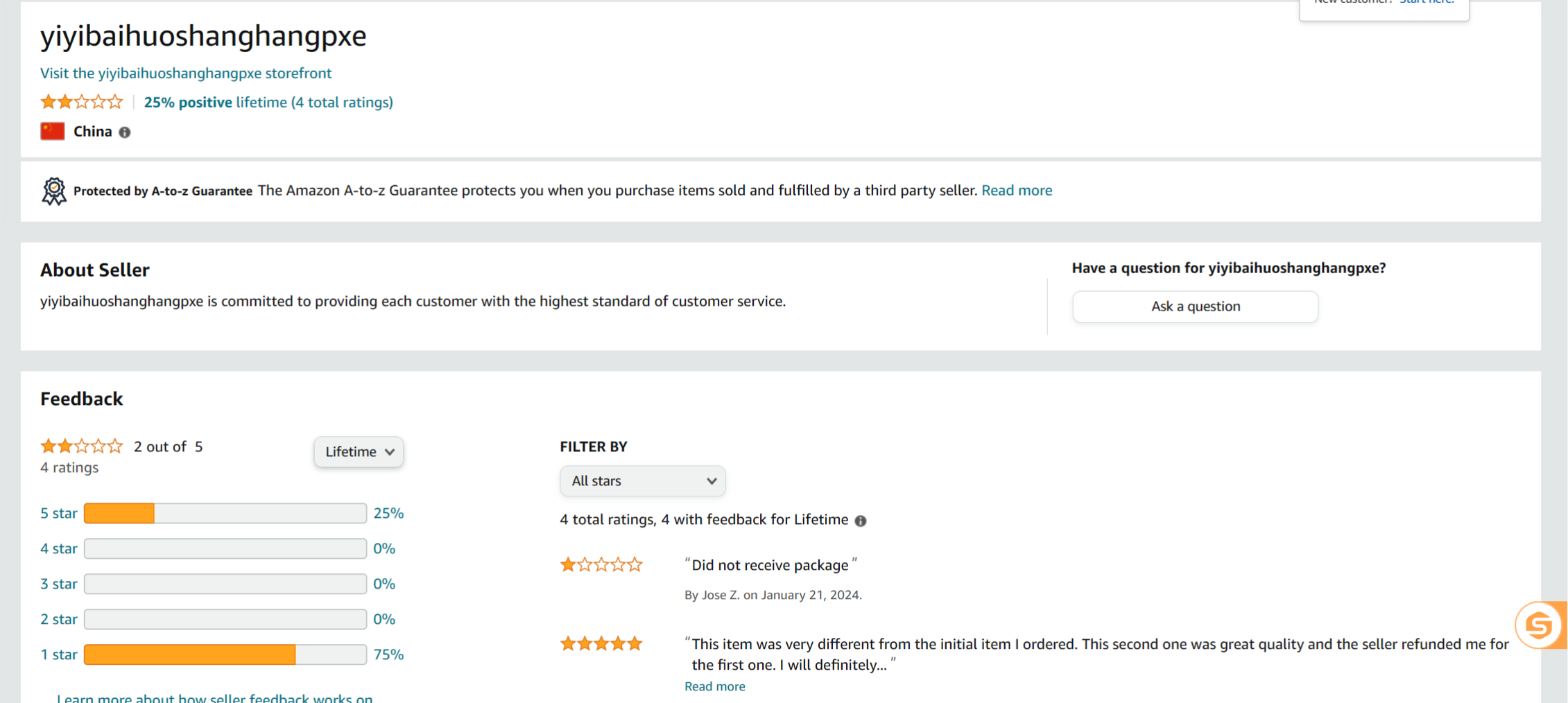Click the one-star rating of Jose Z. review
The height and width of the screenshot is (703, 1568).
[x=601, y=565]
